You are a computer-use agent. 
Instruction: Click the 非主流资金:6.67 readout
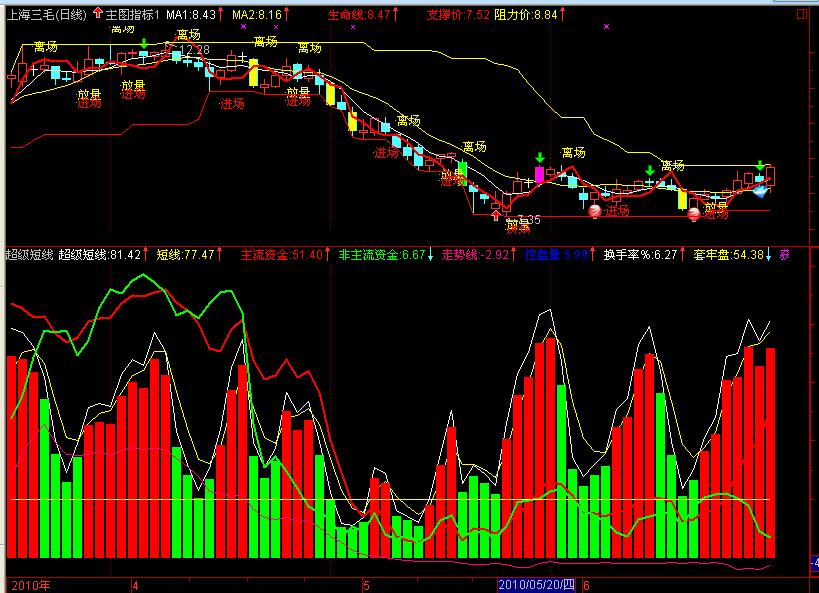pos(382,254)
